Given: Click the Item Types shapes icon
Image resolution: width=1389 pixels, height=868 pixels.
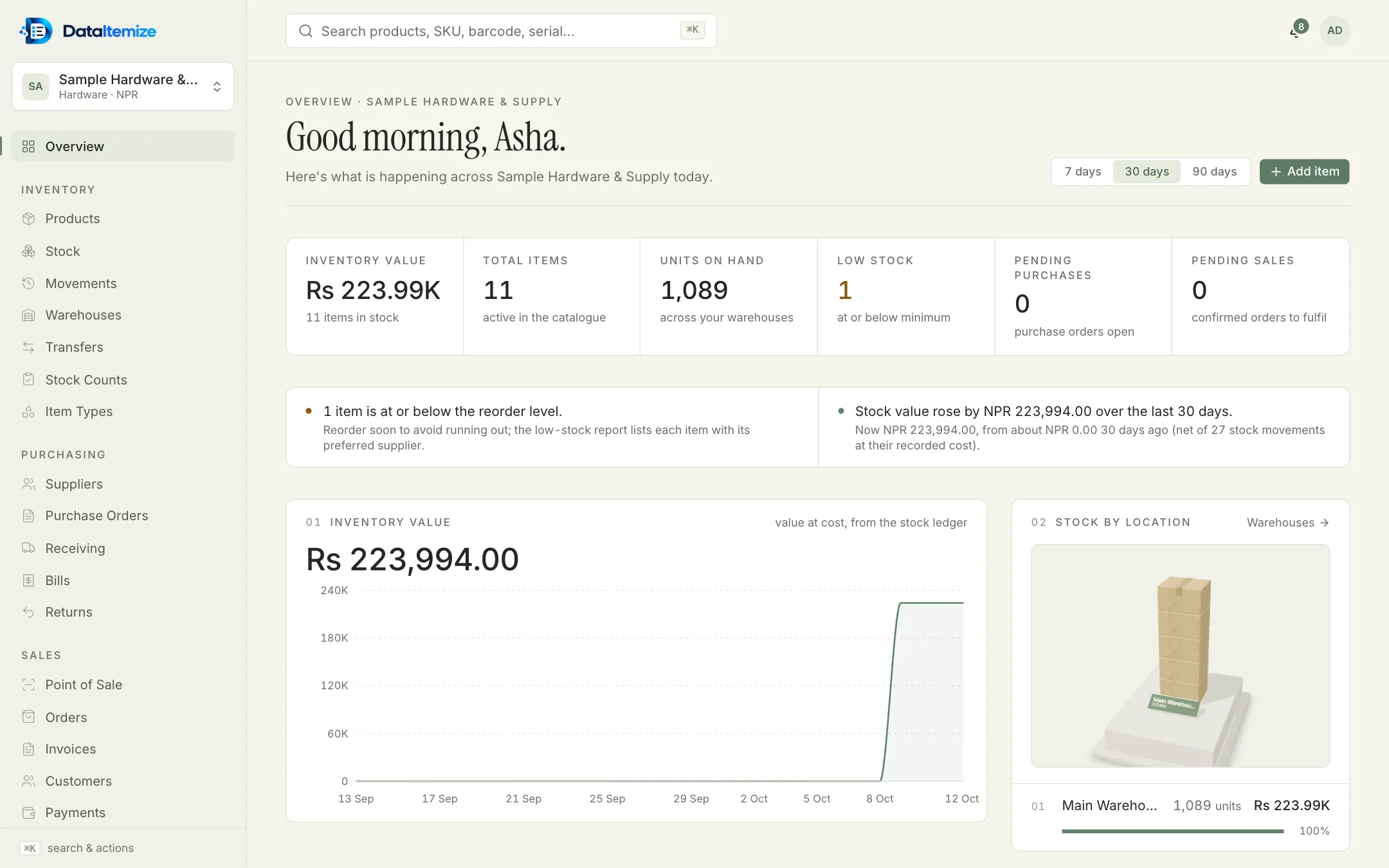Looking at the screenshot, I should (28, 411).
